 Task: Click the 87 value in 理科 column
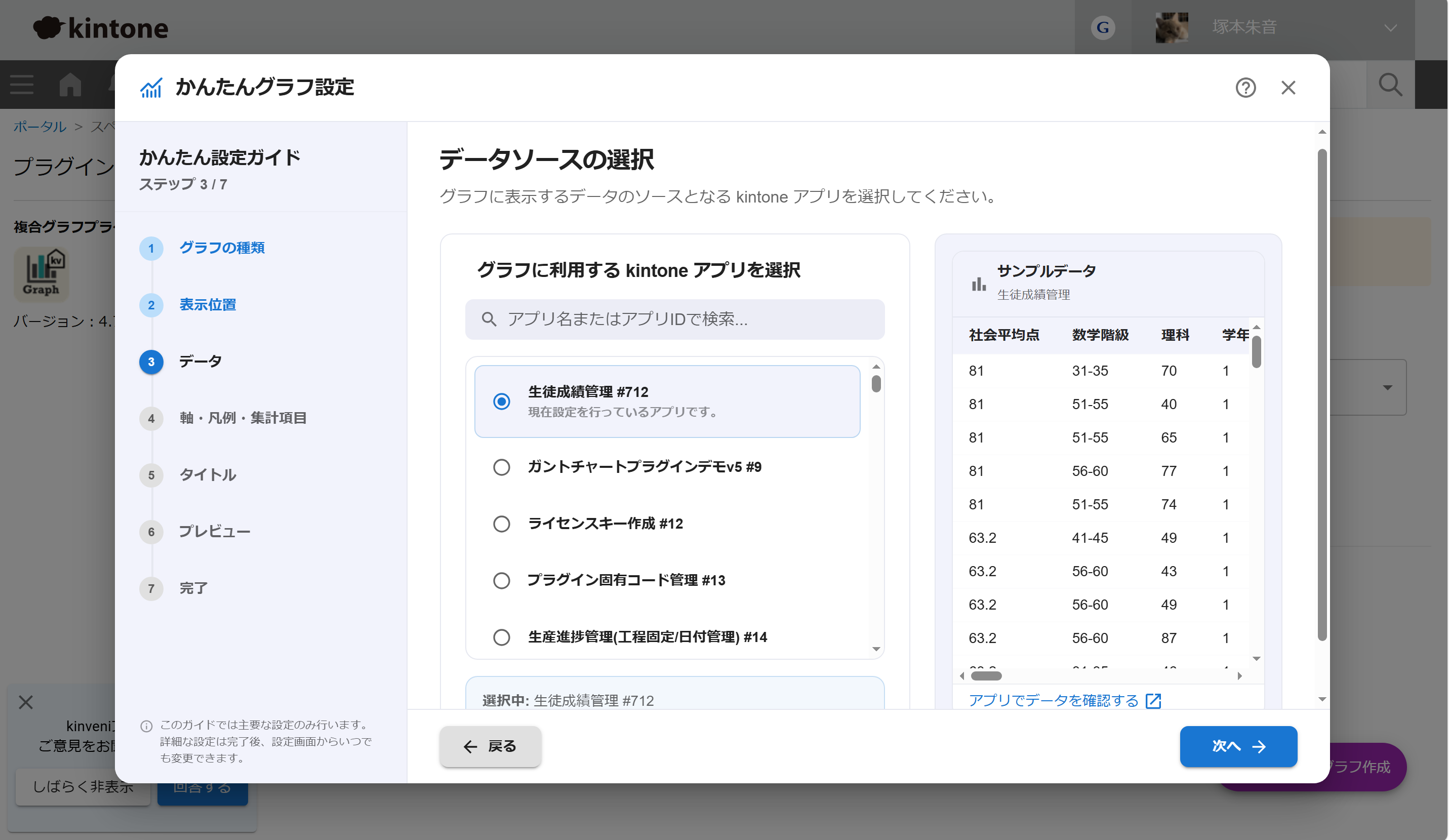[x=1169, y=638]
